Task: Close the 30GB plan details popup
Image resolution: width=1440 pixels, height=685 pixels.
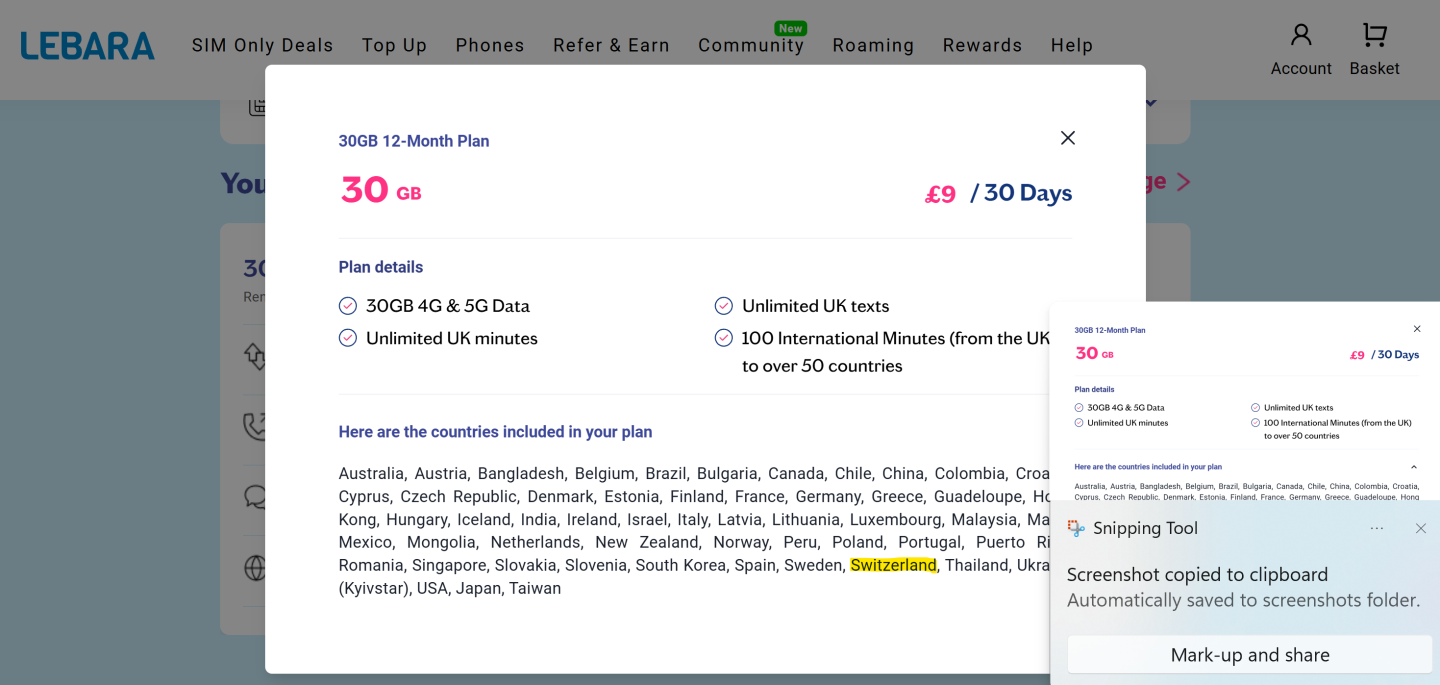Action: (x=1067, y=138)
